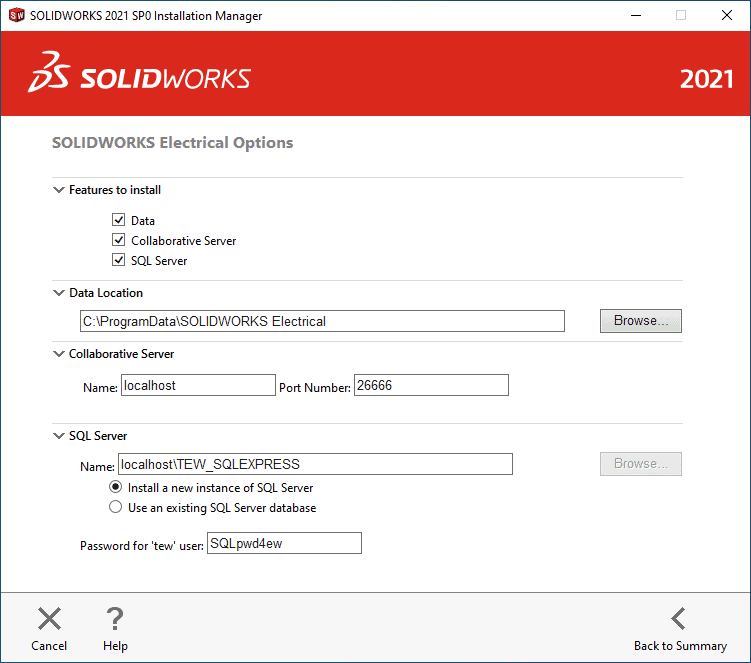This screenshot has width=751, height=663.
Task: Click the Data Location path field
Action: (x=322, y=321)
